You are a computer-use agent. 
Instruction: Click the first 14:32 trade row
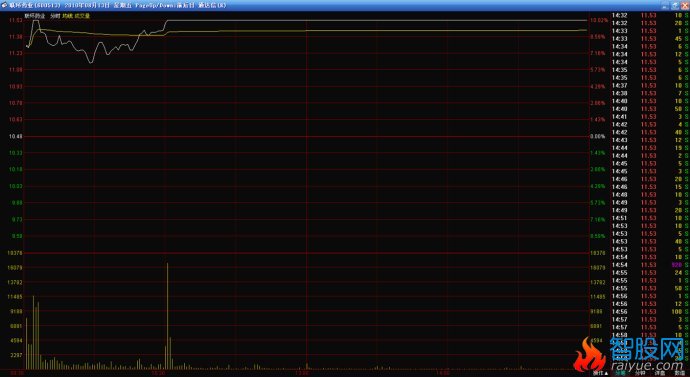(651, 15)
